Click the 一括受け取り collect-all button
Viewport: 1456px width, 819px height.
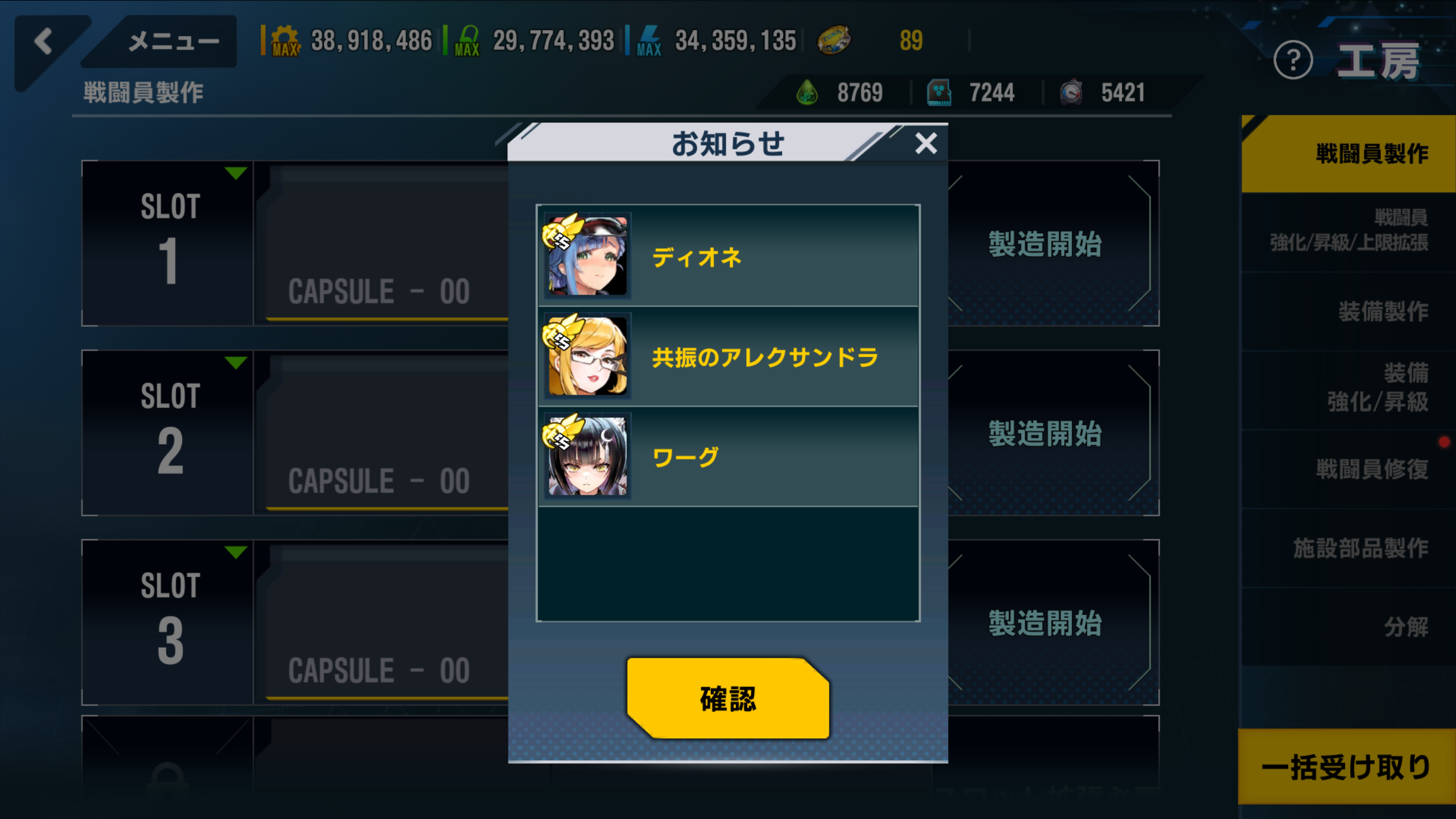tap(1347, 767)
